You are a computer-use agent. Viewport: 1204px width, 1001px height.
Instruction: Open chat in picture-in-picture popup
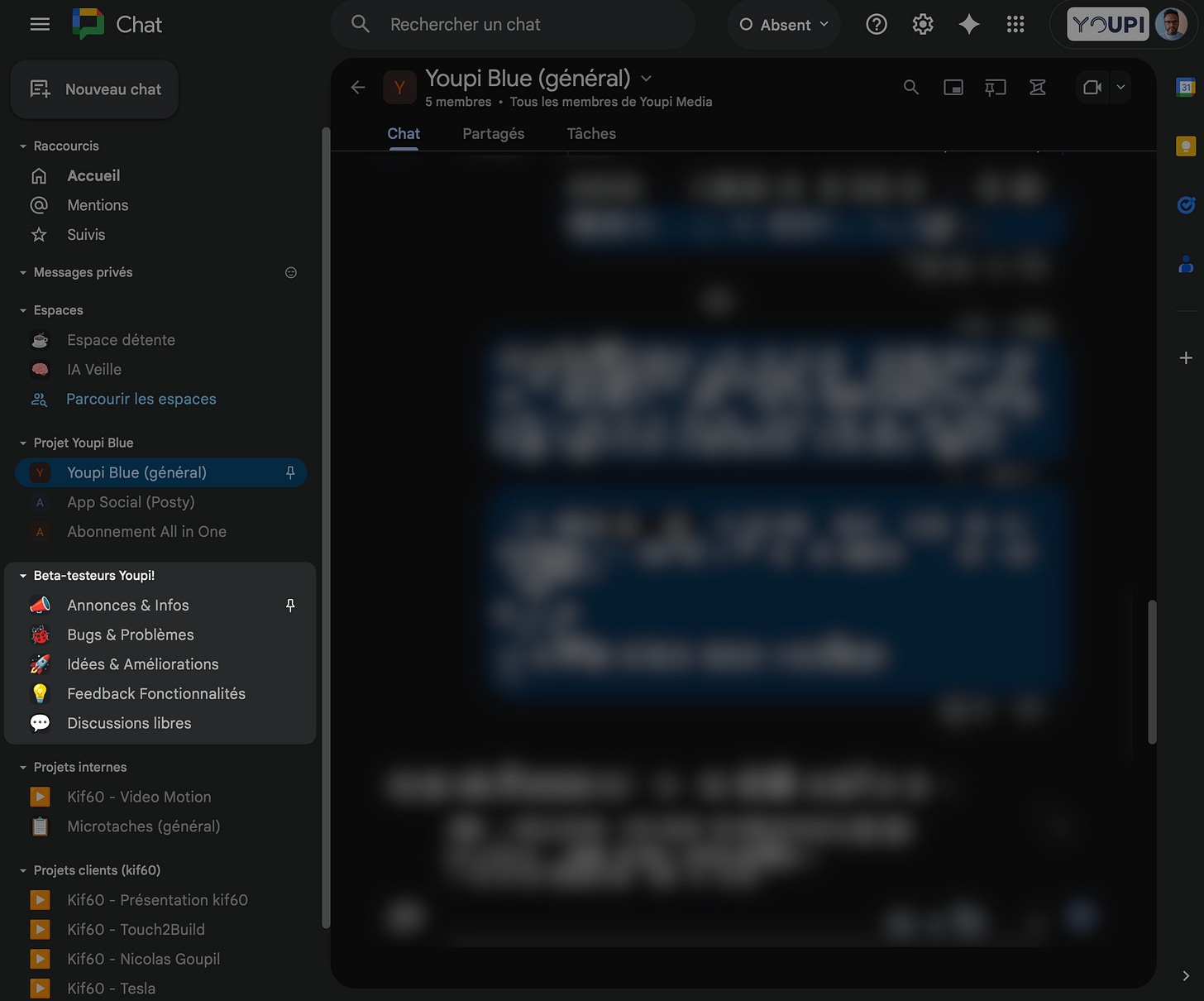click(953, 87)
